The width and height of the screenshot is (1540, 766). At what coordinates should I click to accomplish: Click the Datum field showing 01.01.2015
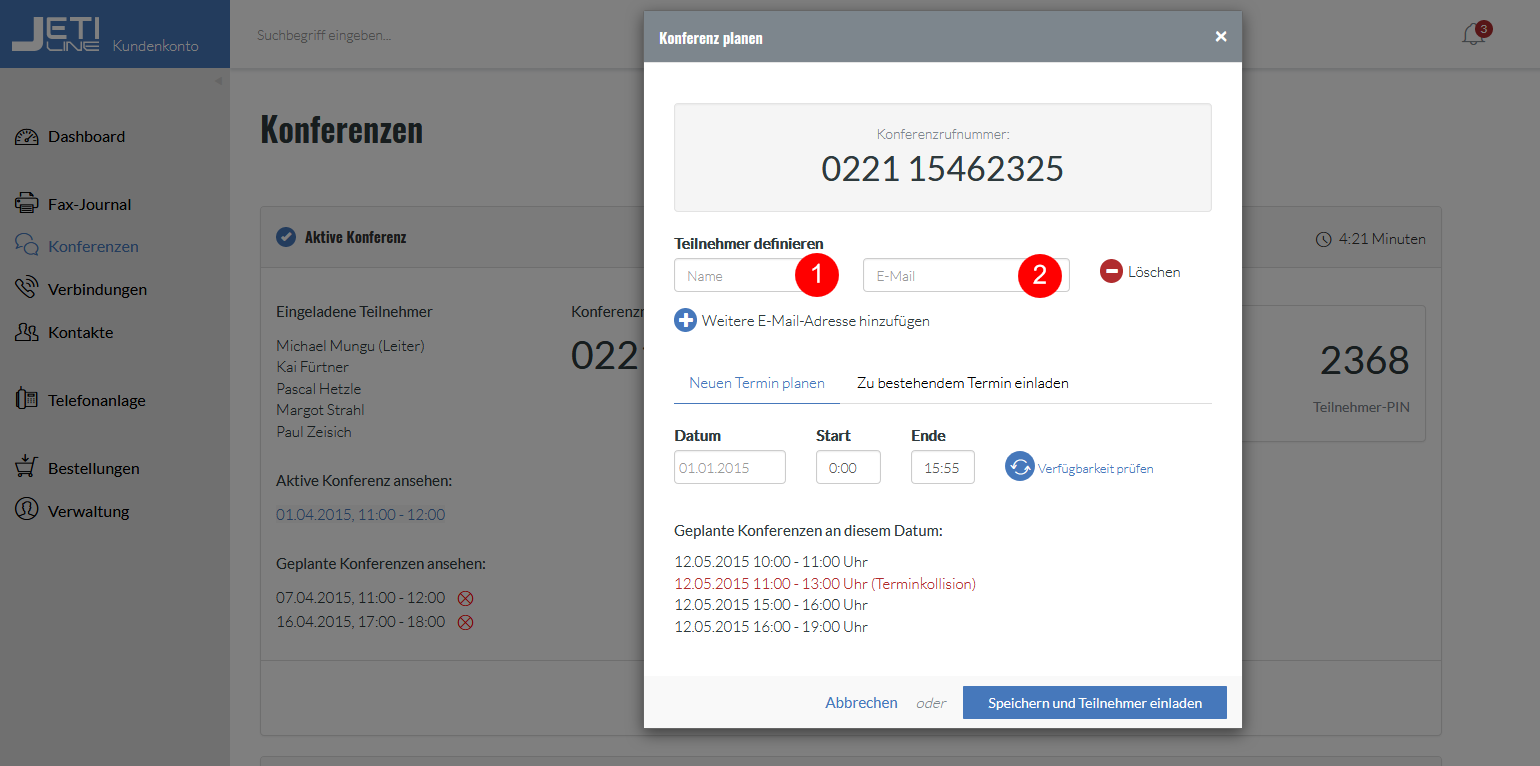pos(730,467)
